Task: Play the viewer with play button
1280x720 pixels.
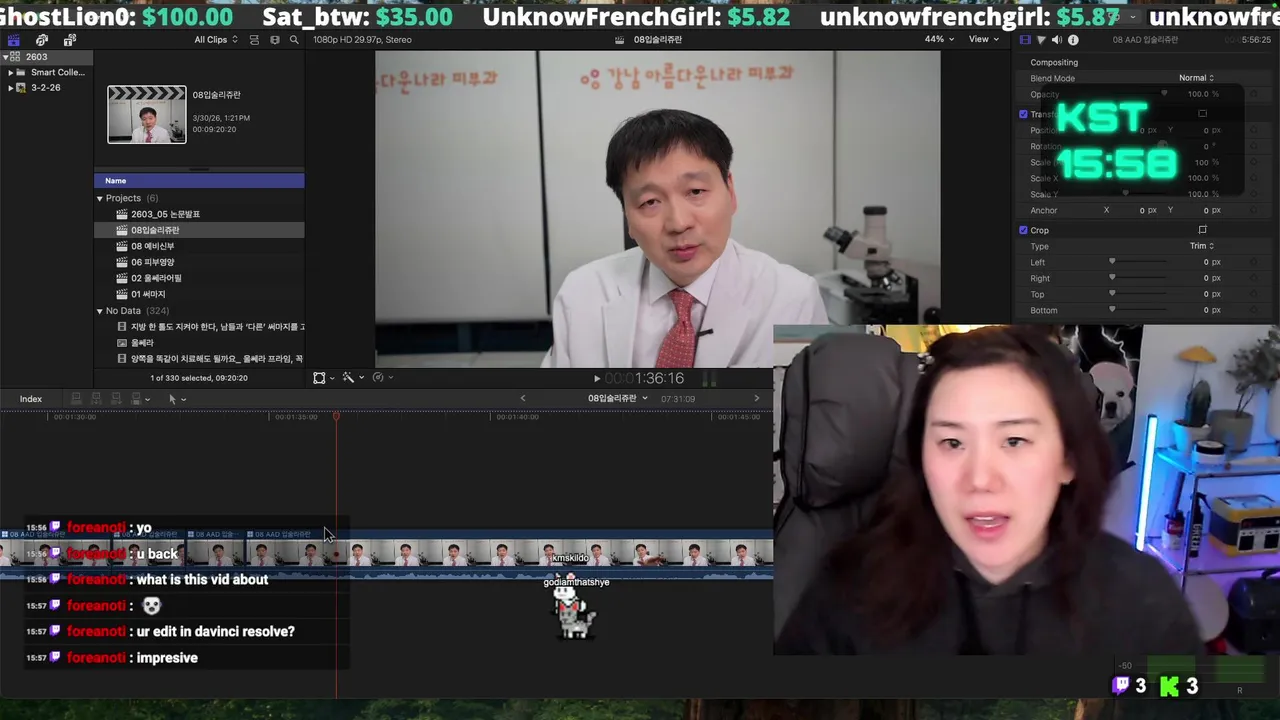Action: point(597,378)
